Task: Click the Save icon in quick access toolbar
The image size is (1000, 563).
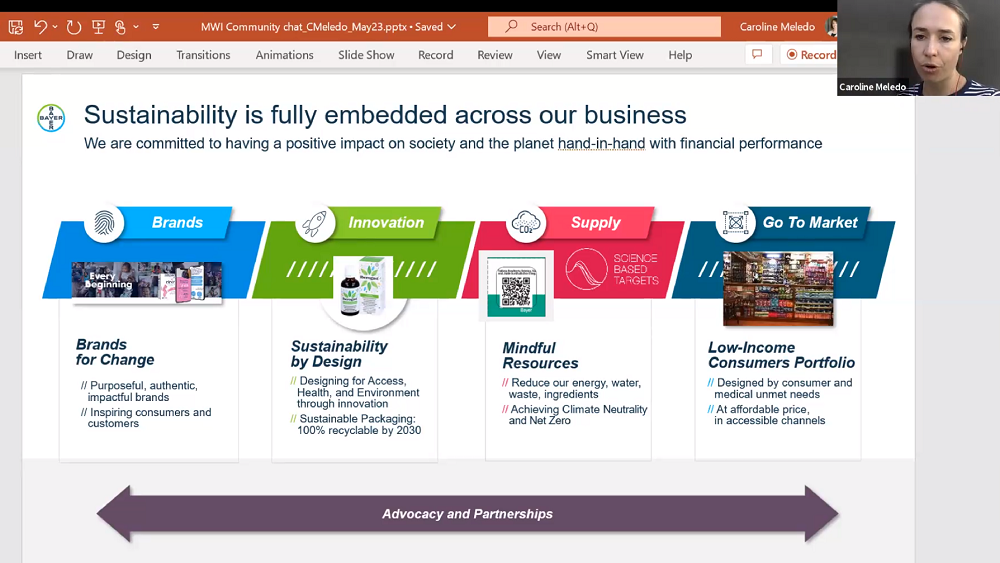Action: 16,27
